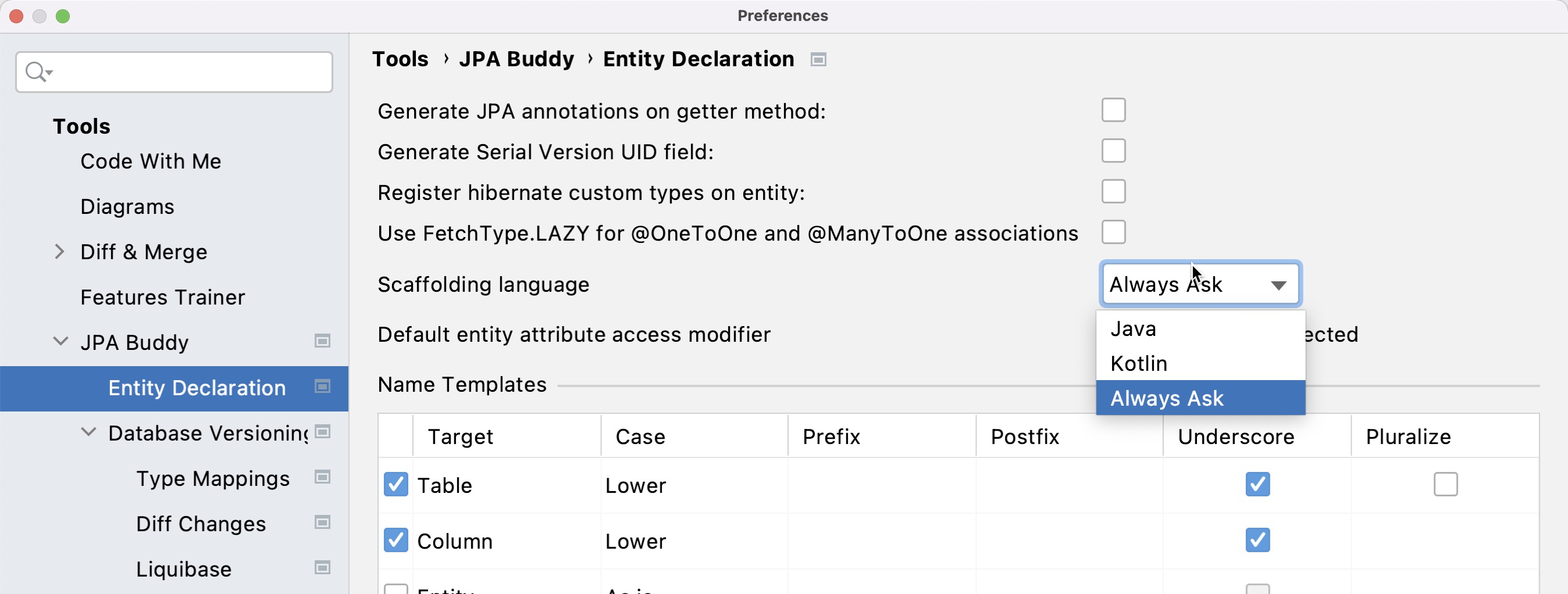The width and height of the screenshot is (1568, 594).
Task: Enable Generate JPA annotations on getter method
Action: (1113, 110)
